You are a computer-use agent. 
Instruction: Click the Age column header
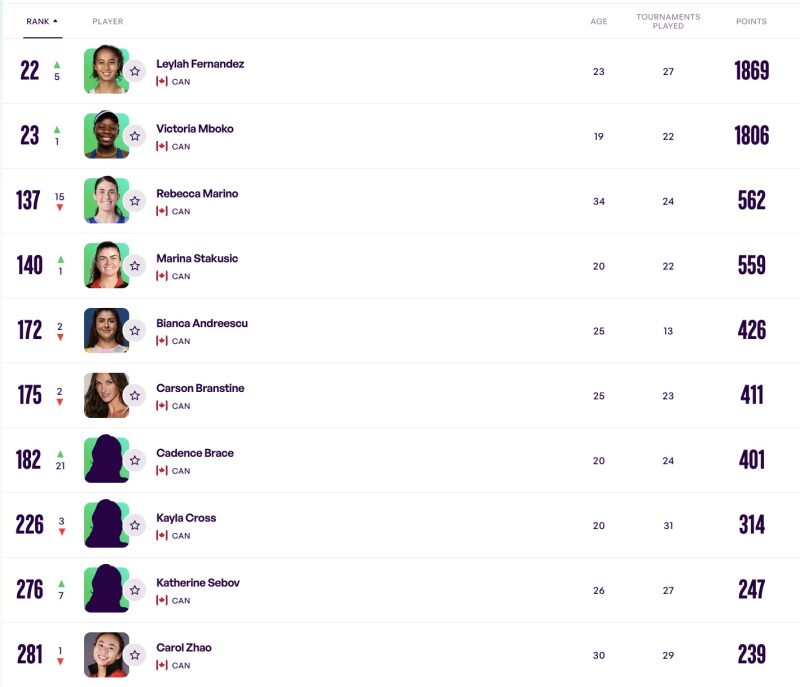(599, 21)
